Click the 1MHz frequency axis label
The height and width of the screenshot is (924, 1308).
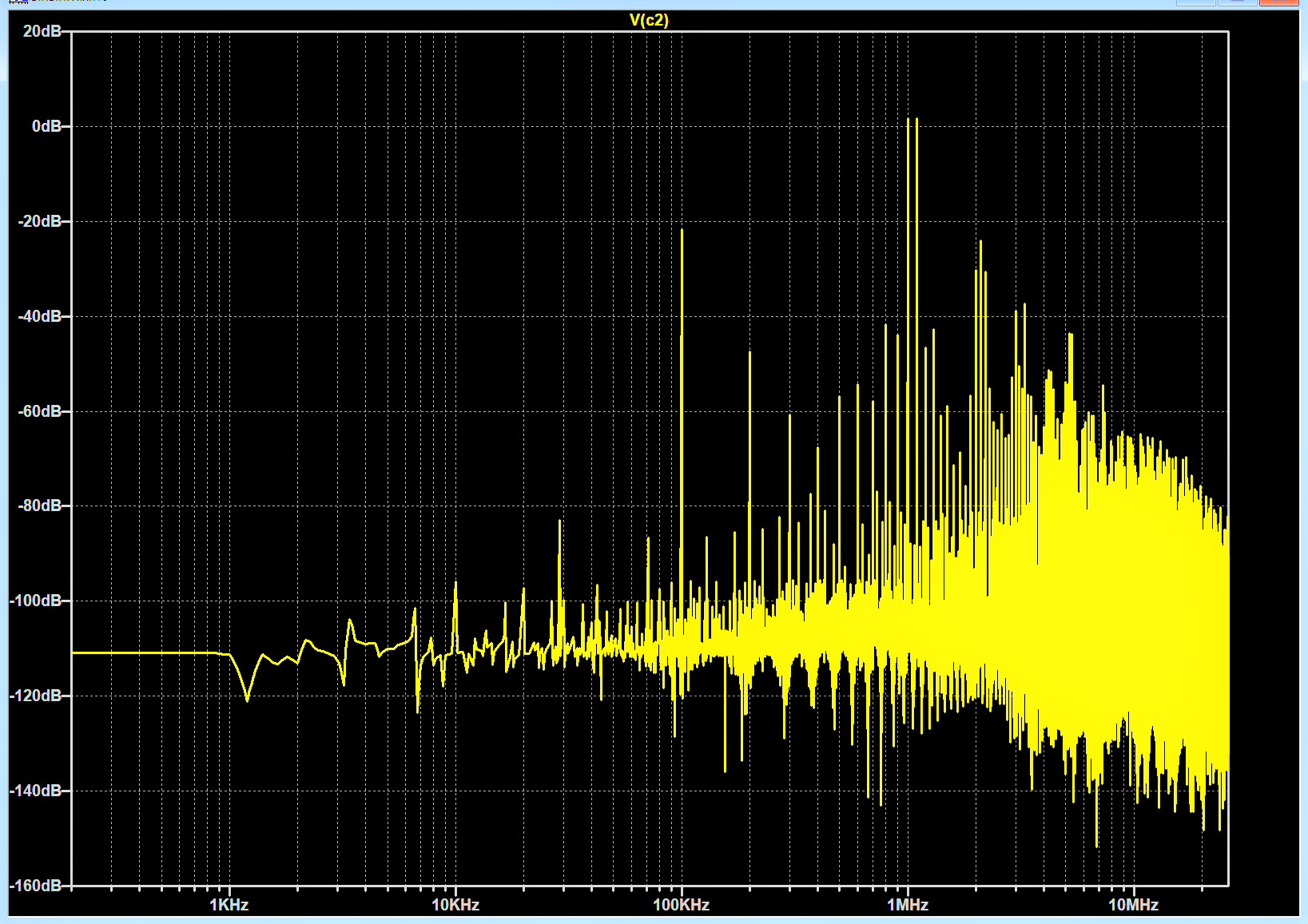pyautogui.click(x=908, y=905)
